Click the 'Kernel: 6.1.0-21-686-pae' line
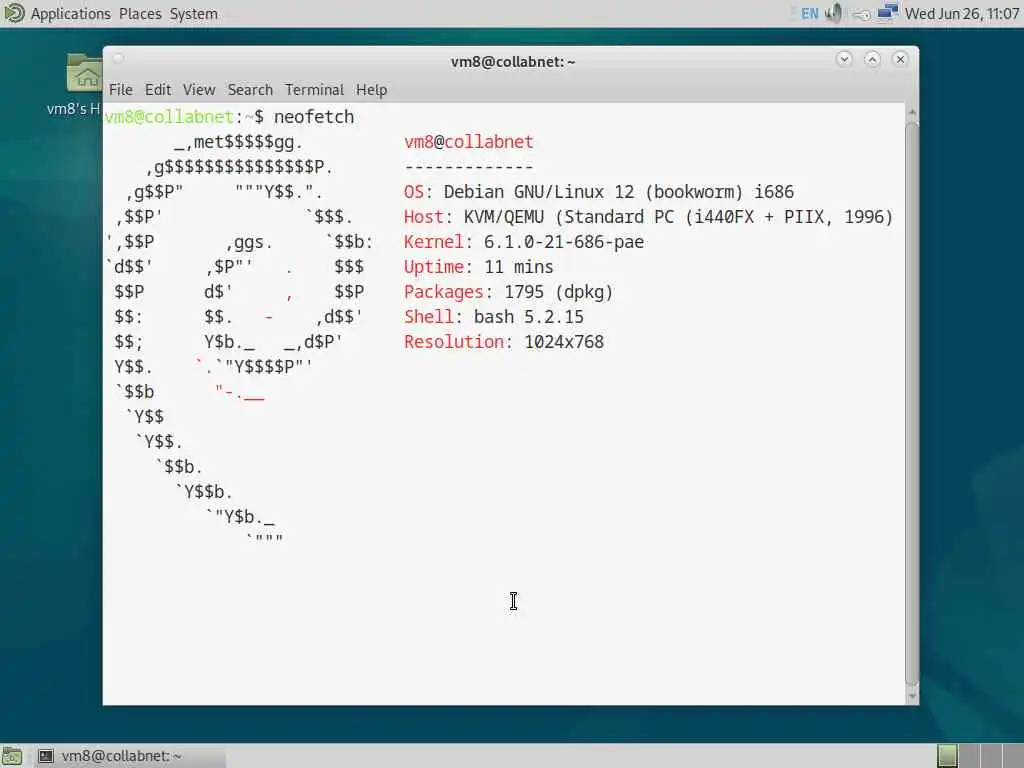The width and height of the screenshot is (1024, 768). point(524,242)
